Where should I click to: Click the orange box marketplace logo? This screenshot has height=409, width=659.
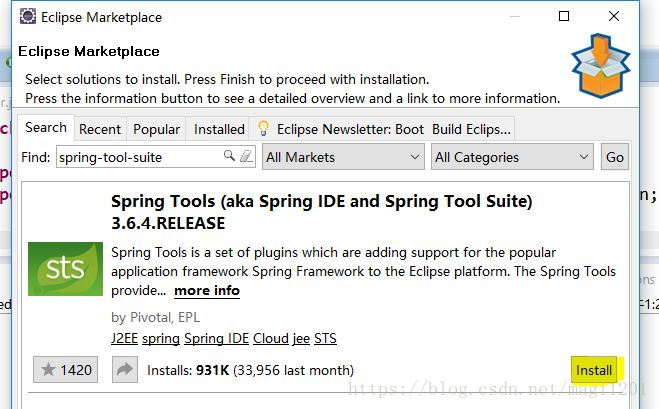(601, 66)
